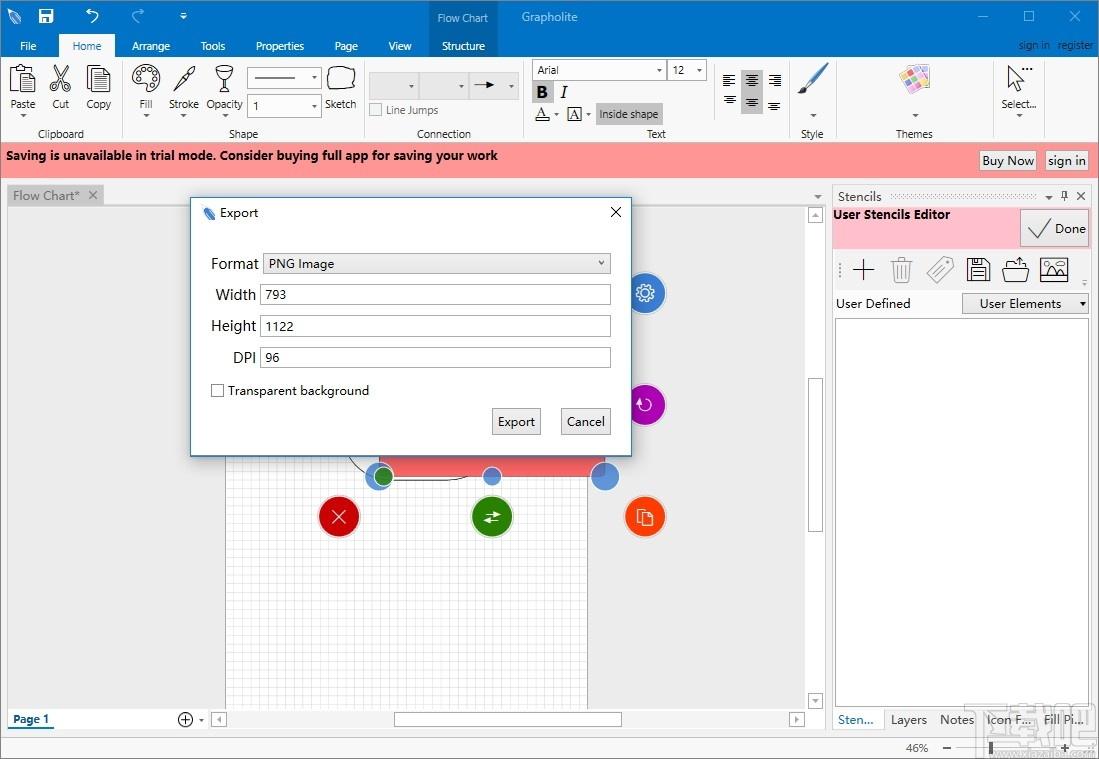Image resolution: width=1099 pixels, height=759 pixels.
Task: Apply bold text formatting
Action: click(x=542, y=92)
